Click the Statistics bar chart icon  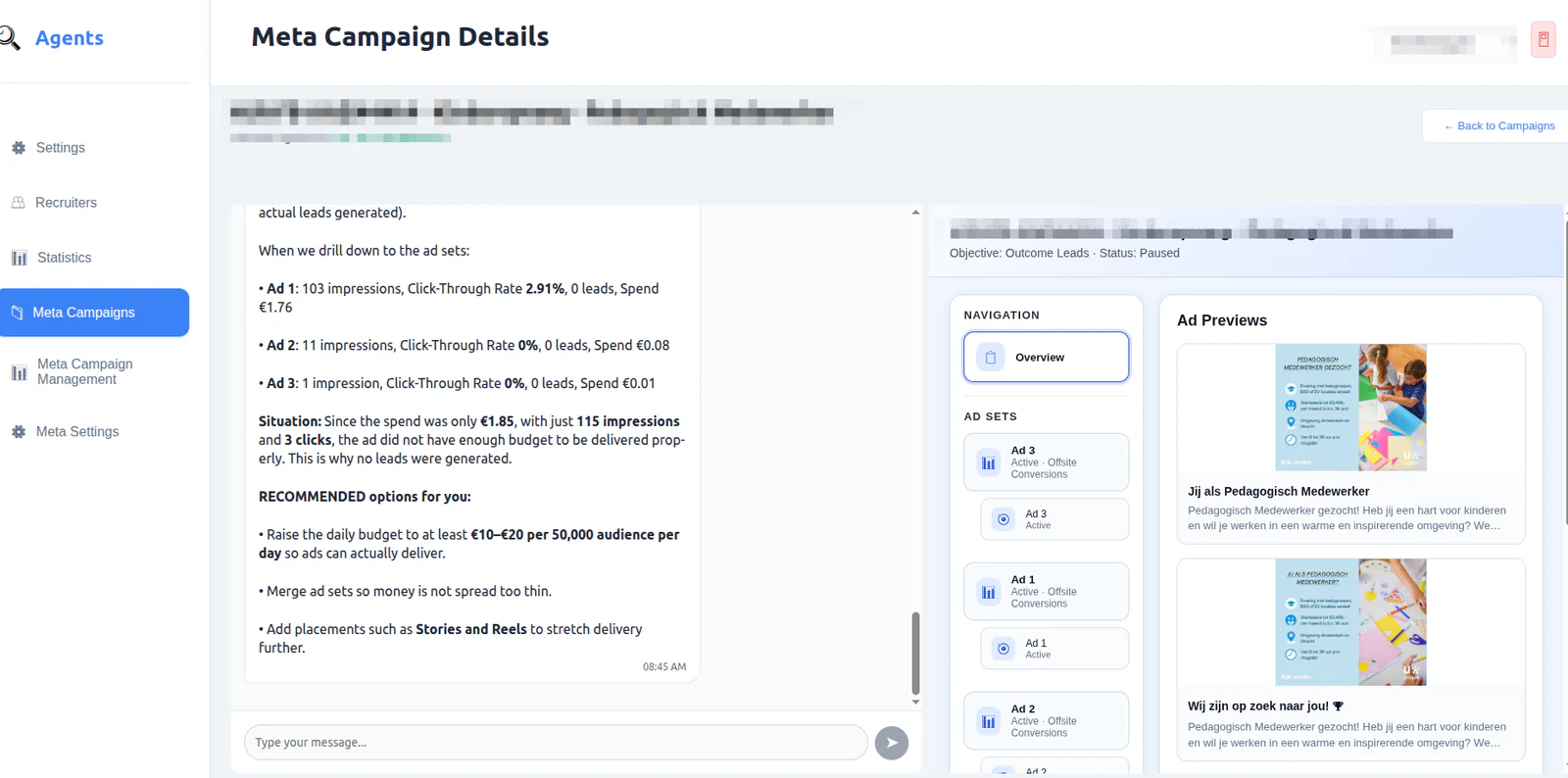coord(19,258)
